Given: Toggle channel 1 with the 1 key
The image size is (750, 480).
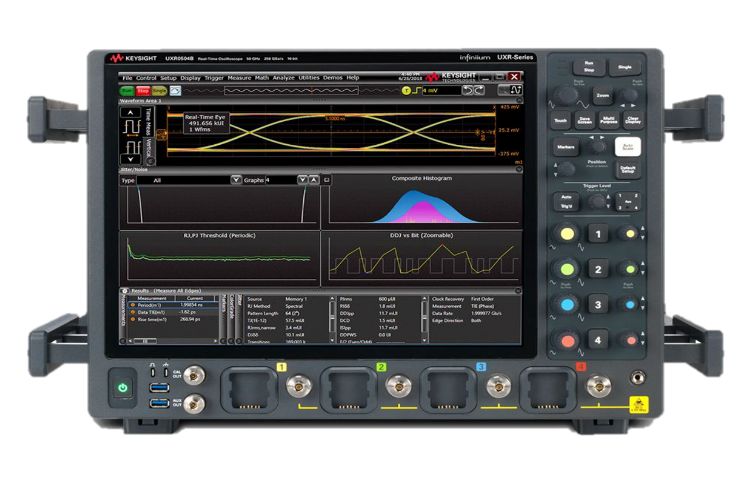Looking at the screenshot, I should pos(597,234).
